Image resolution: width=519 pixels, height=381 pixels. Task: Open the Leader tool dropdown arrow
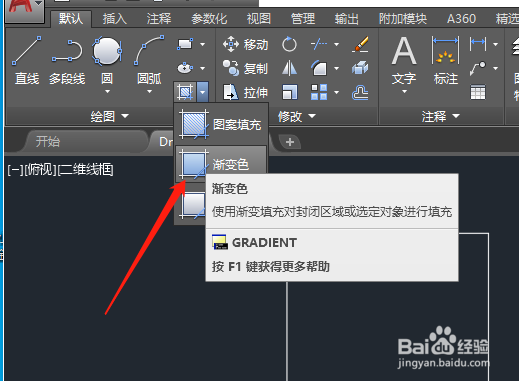click(x=496, y=68)
